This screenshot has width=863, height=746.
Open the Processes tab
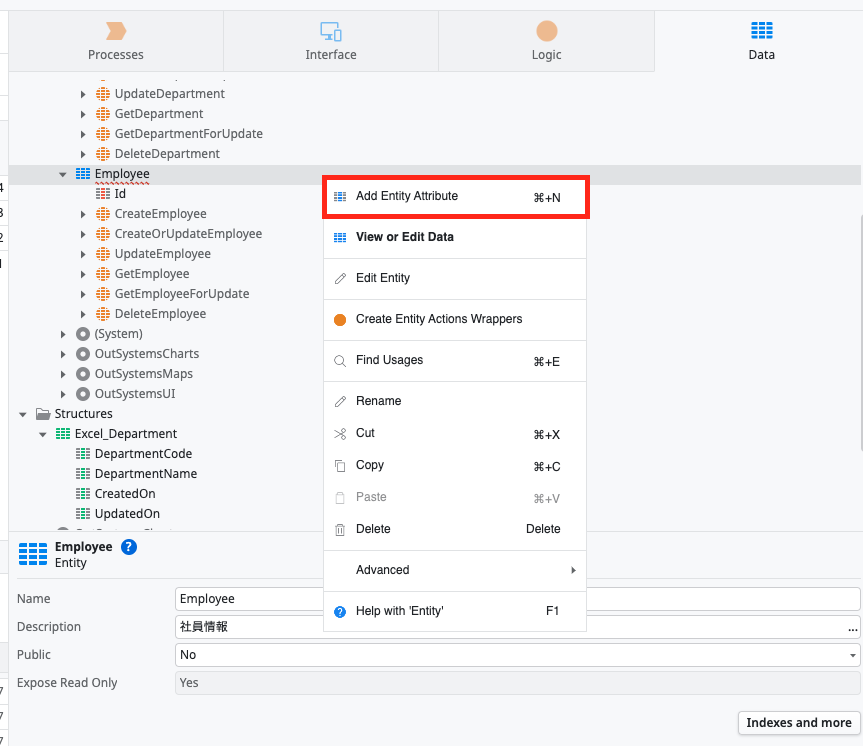click(x=116, y=41)
